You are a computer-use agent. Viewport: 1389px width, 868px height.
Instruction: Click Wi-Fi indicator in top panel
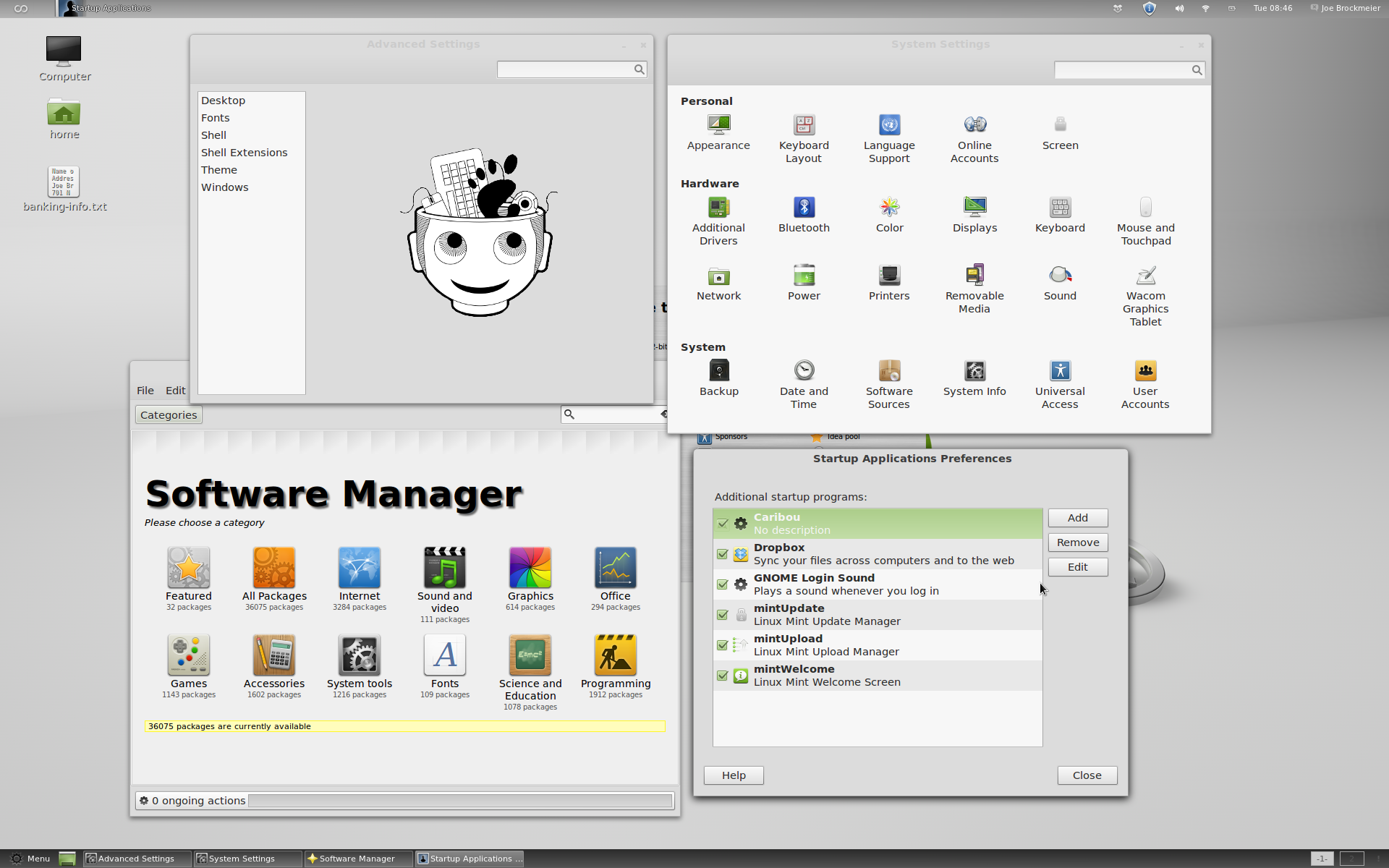click(1205, 9)
